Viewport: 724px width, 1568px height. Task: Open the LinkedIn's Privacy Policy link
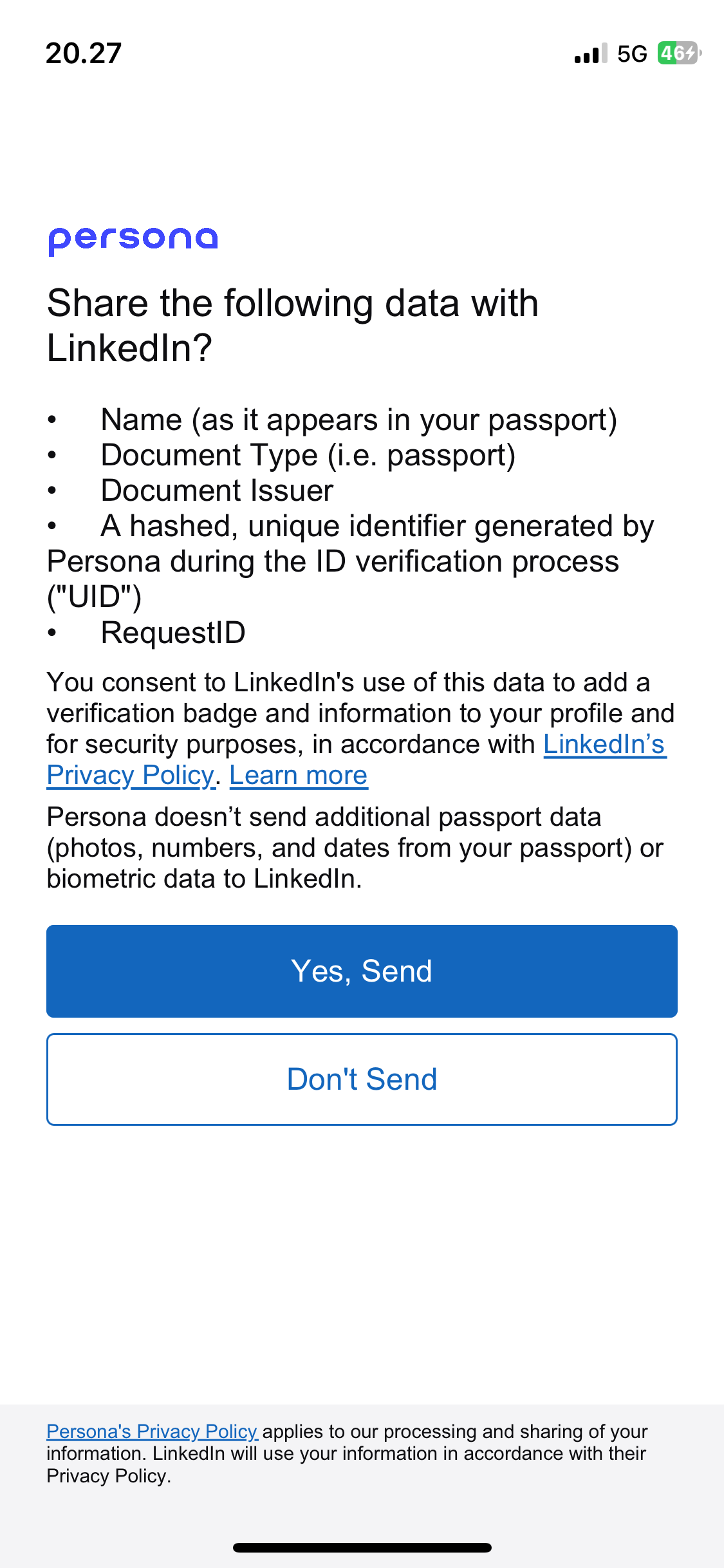604,745
